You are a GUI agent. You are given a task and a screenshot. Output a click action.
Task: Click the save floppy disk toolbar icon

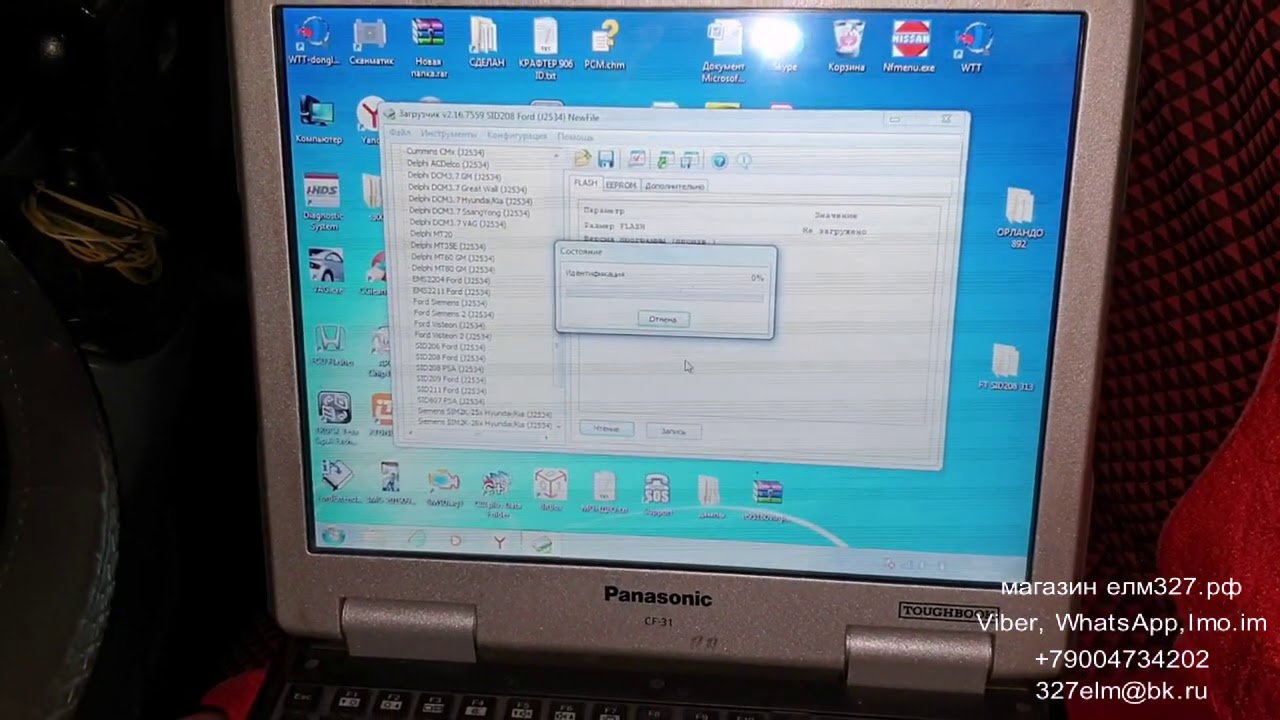coord(606,159)
